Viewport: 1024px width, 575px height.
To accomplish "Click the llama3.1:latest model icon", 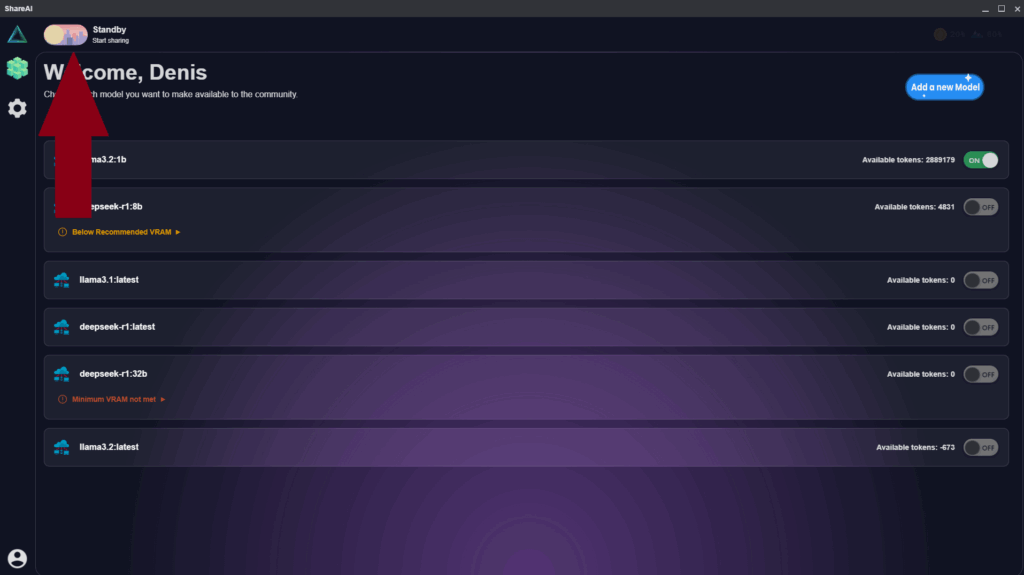I will [61, 280].
